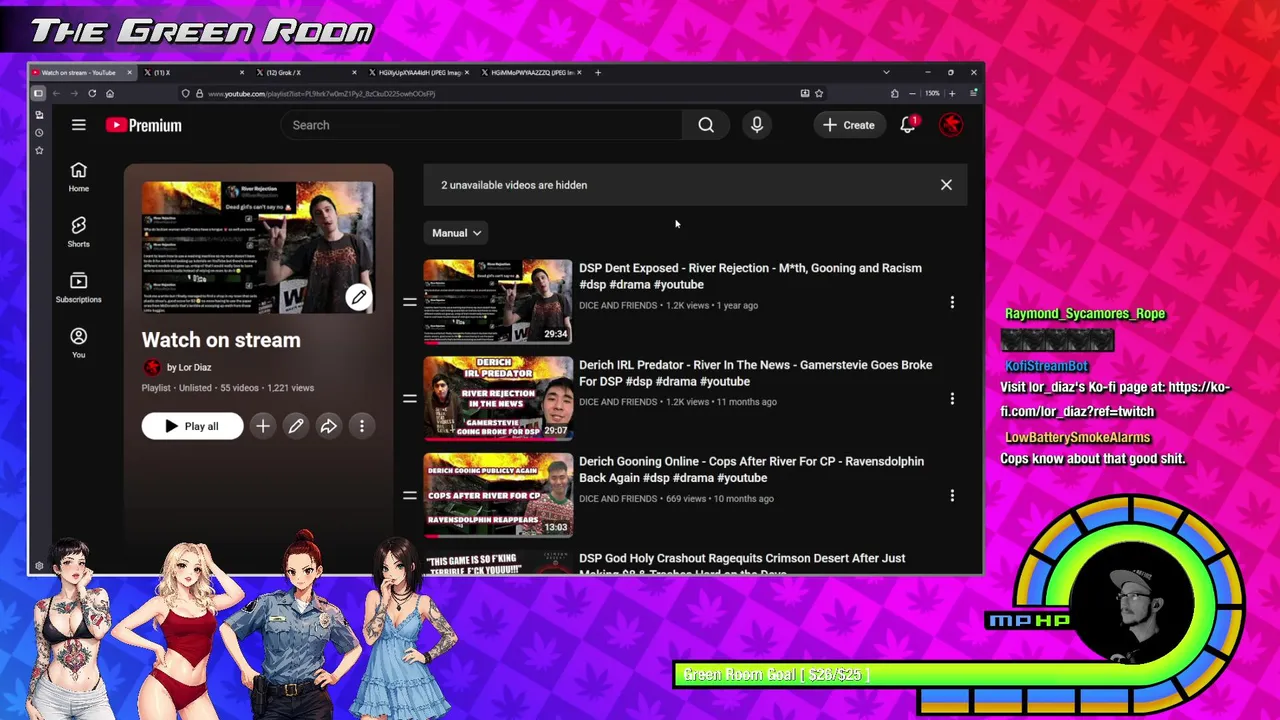Open DSP God Holy Crashout video title
Screen dimensions: 1280x720
click(x=742, y=564)
